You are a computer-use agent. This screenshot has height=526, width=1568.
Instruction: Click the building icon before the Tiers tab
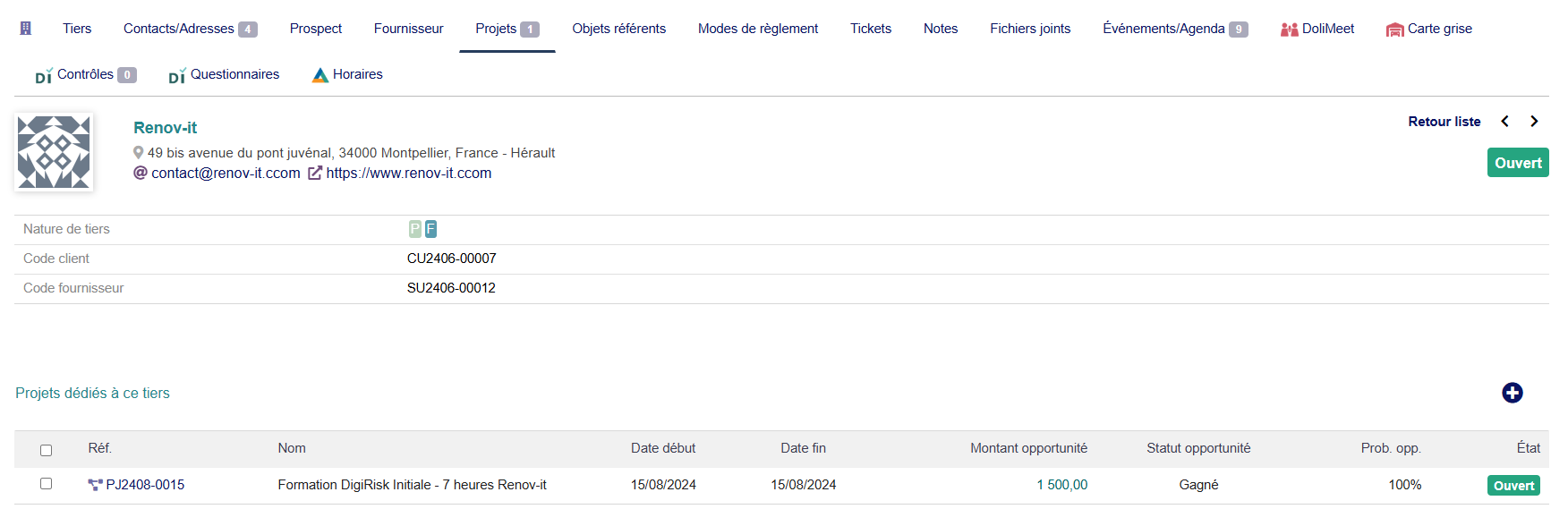point(26,29)
